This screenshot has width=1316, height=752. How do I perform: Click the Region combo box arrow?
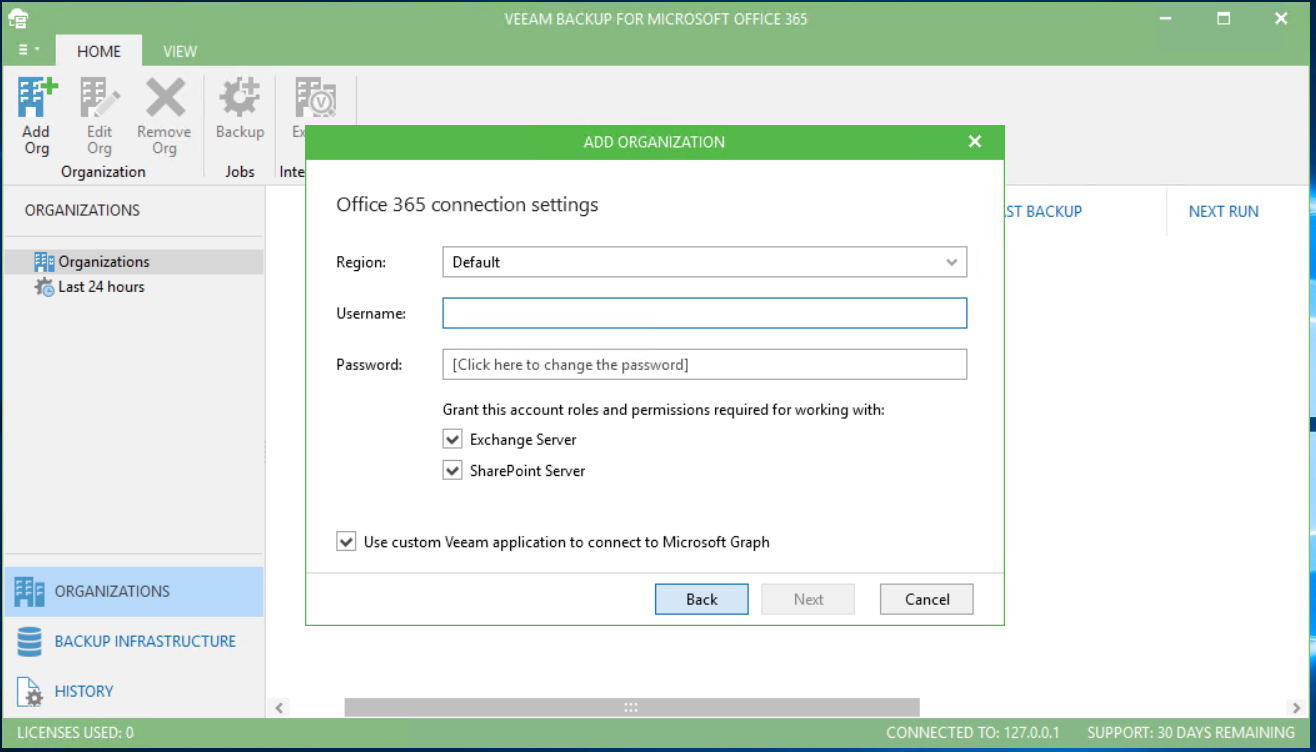(x=952, y=262)
